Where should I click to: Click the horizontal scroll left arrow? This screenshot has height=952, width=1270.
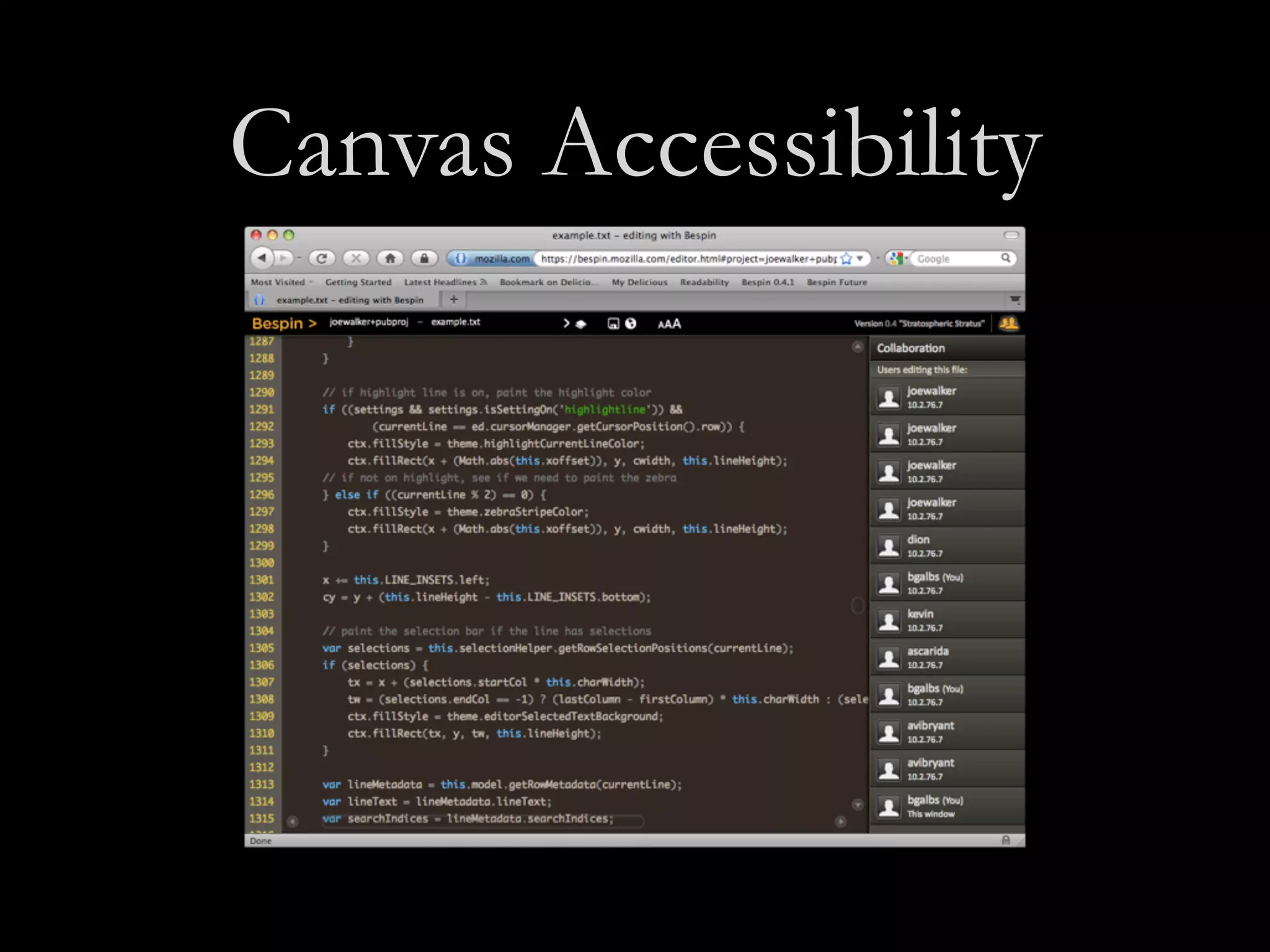click(x=293, y=821)
